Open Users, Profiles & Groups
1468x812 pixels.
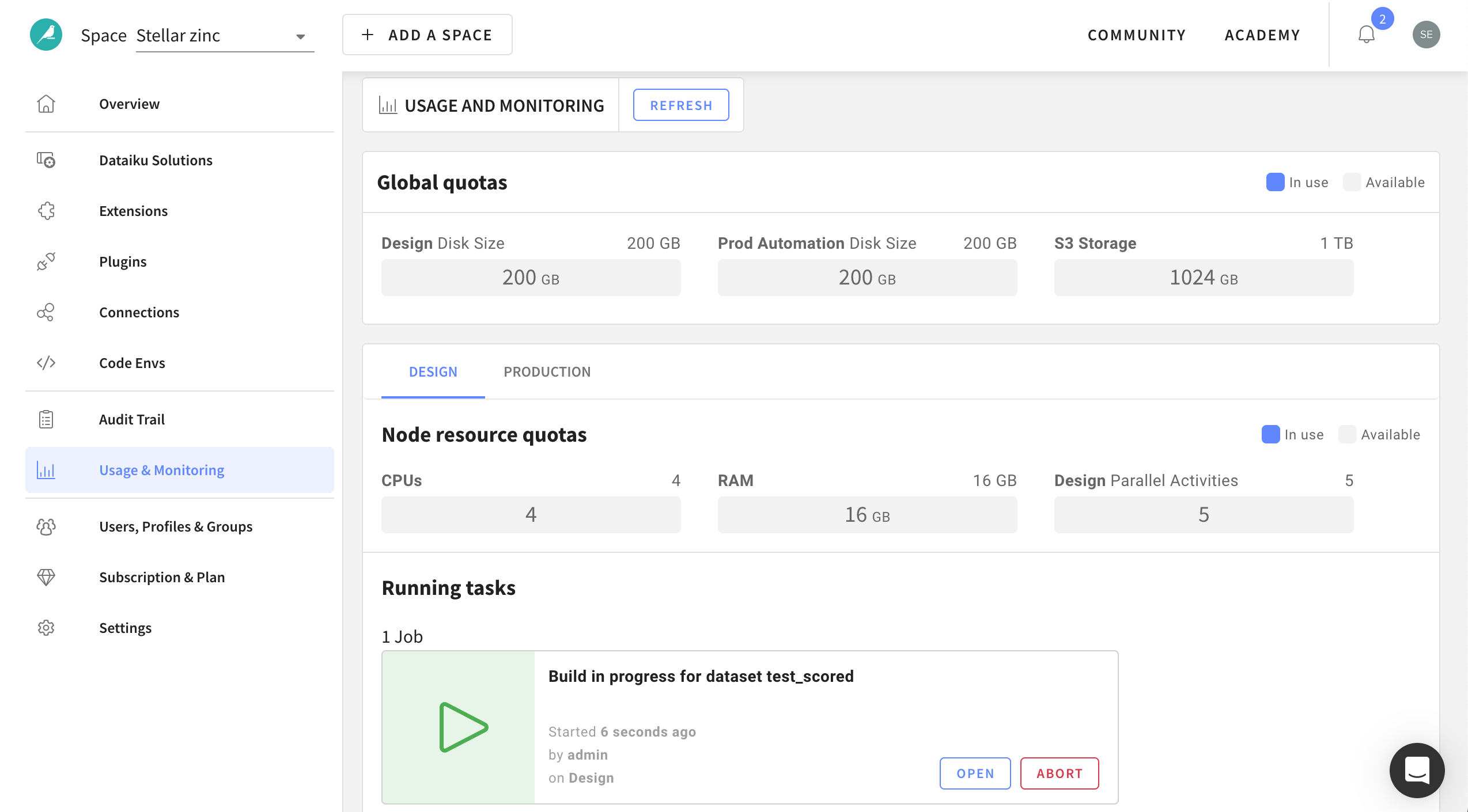pos(175,525)
